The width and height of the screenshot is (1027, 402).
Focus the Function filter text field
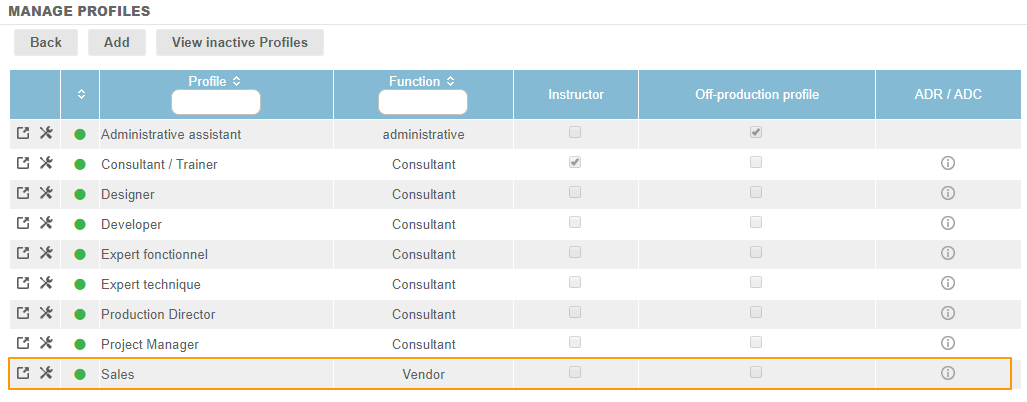[423, 102]
